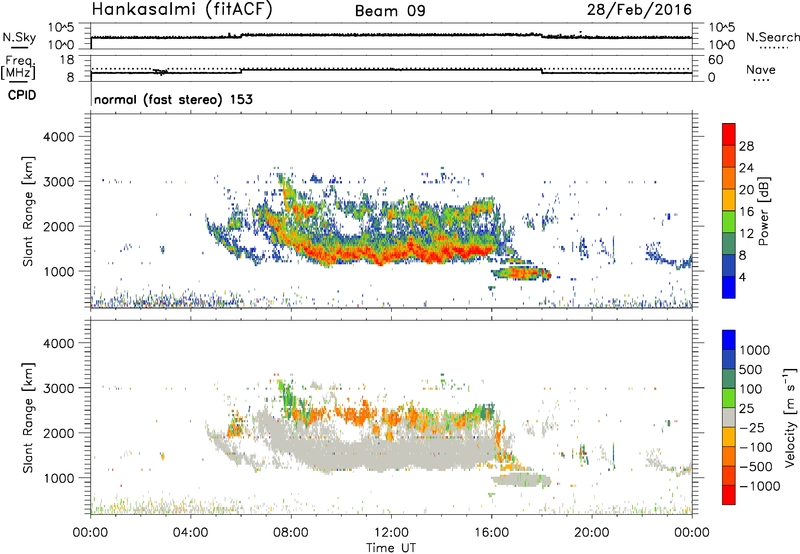Image resolution: width=800 pixels, height=554 pixels.
Task: Click the 'Power [dB]' color bar label
Action: click(x=763, y=211)
